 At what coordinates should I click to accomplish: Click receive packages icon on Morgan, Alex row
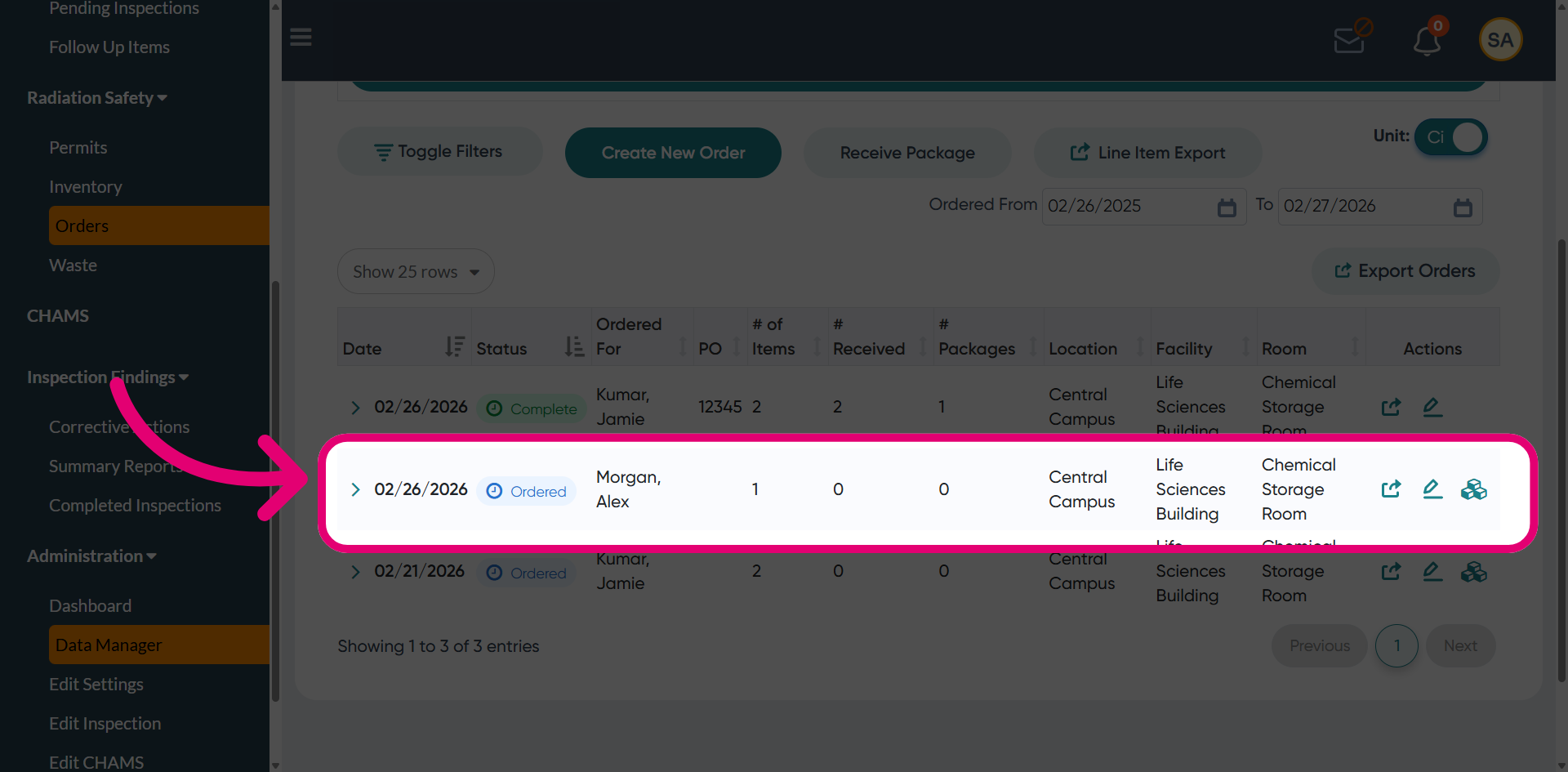(x=1474, y=489)
